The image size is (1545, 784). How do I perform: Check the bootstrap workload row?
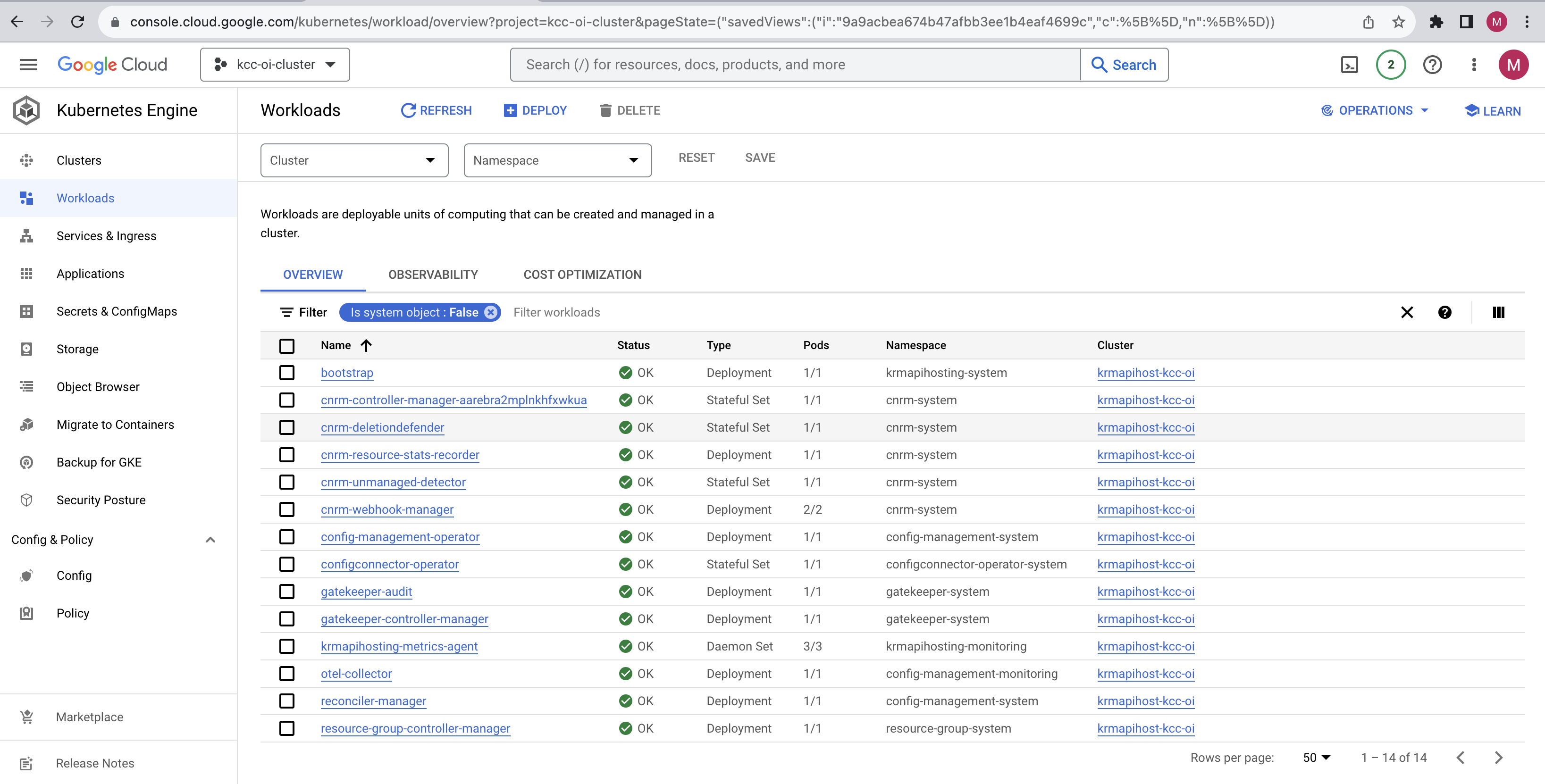(x=287, y=372)
